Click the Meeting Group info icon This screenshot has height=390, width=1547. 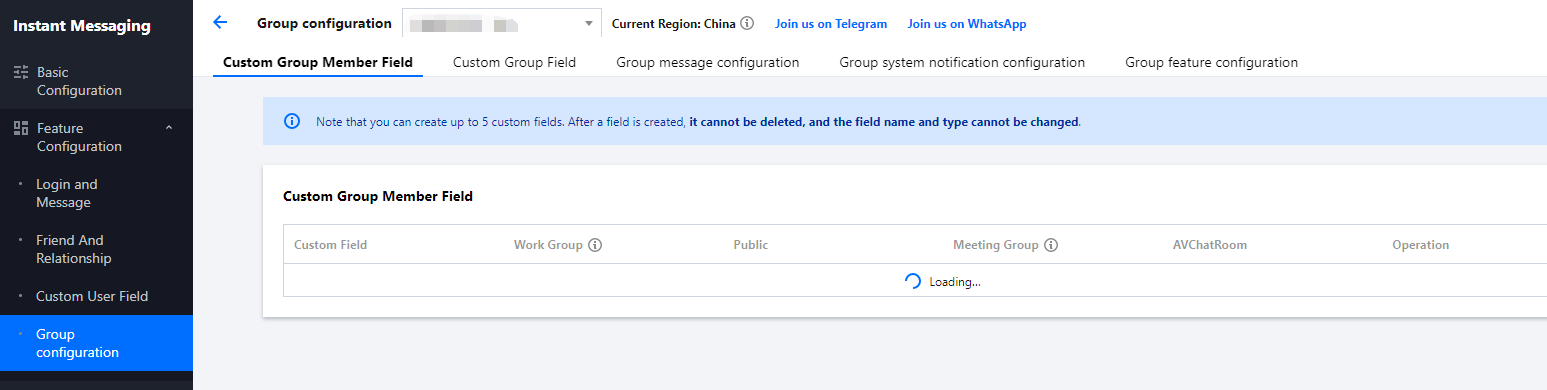[1051, 245]
